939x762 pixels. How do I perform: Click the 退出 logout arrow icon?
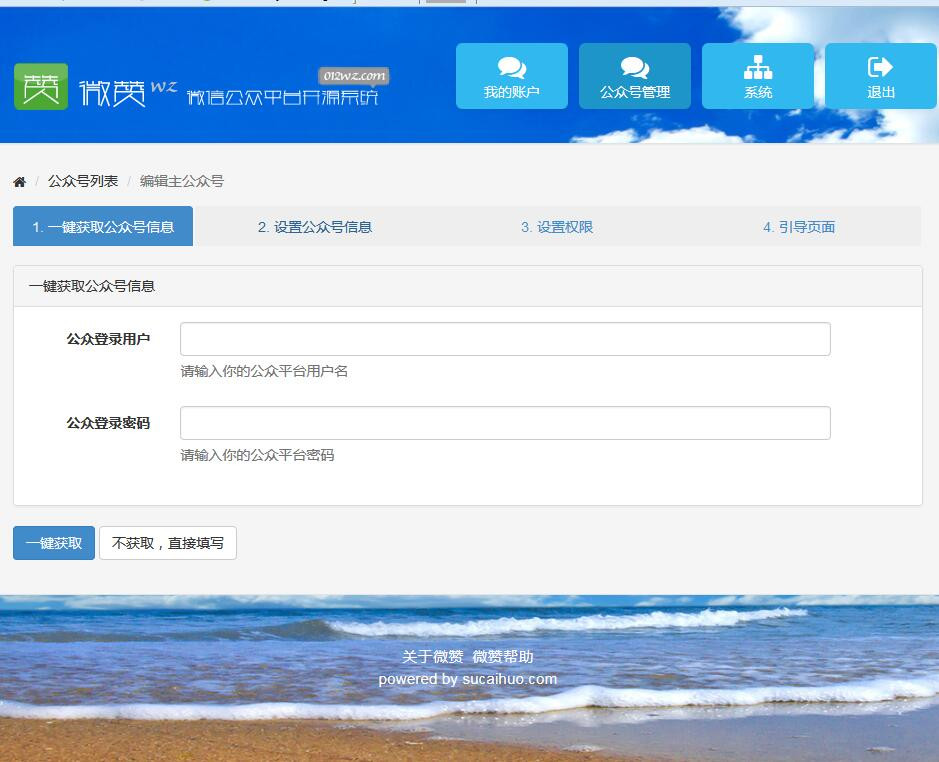880,68
